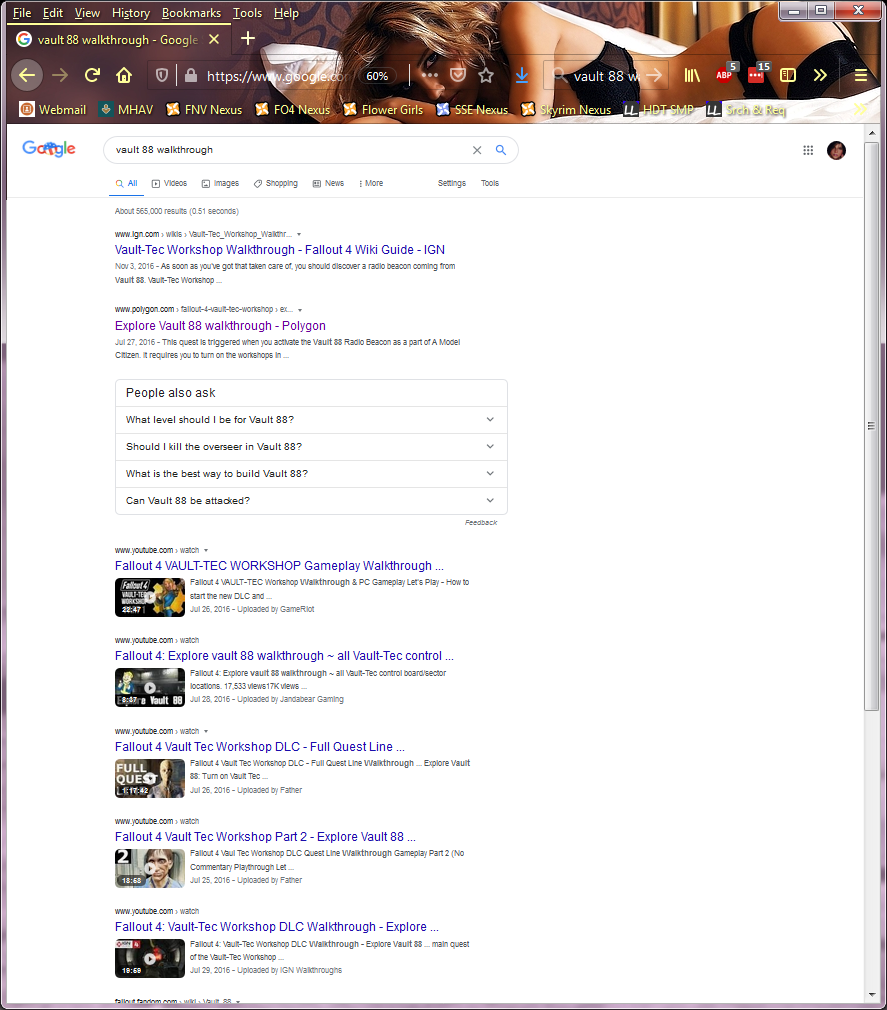
Task: Click the page vertical scrollbar thumb
Action: (x=871, y=426)
